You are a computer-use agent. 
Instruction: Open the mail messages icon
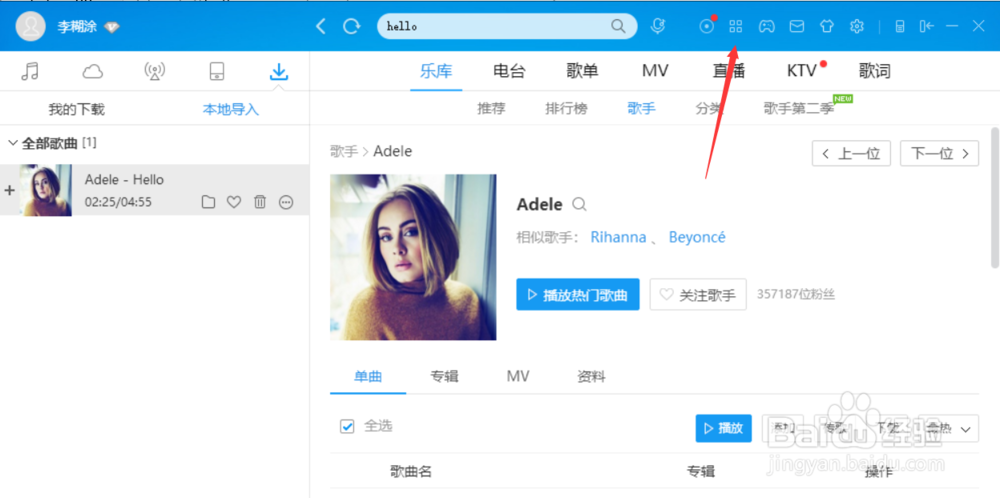[797, 26]
